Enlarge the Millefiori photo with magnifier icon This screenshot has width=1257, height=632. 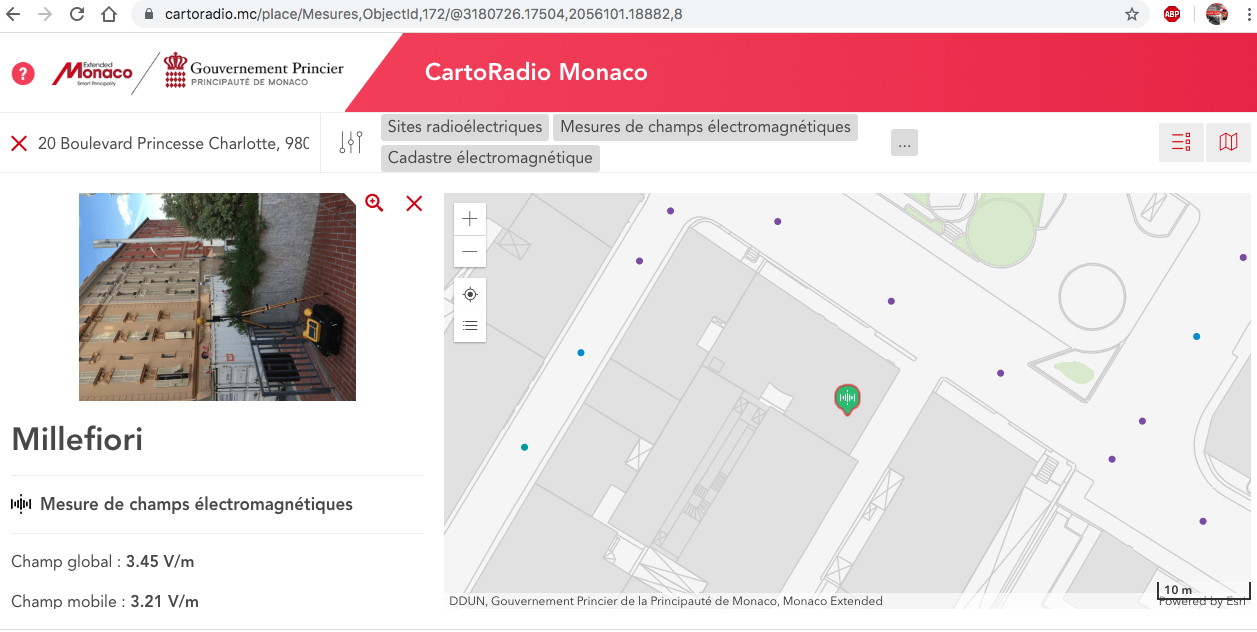(374, 203)
